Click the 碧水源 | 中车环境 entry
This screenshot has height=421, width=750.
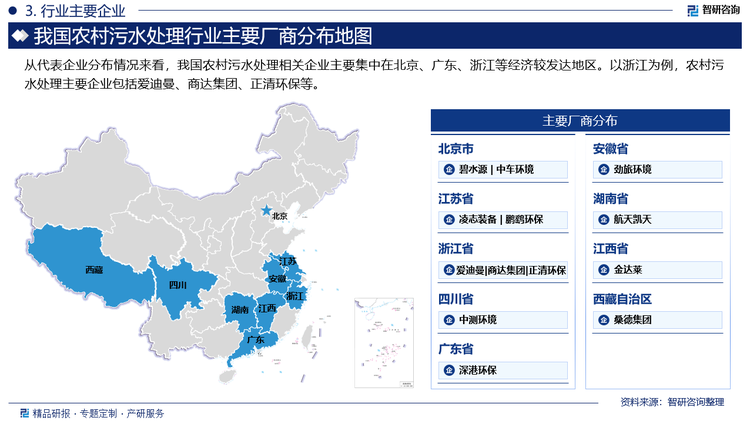pyautogui.click(x=503, y=169)
